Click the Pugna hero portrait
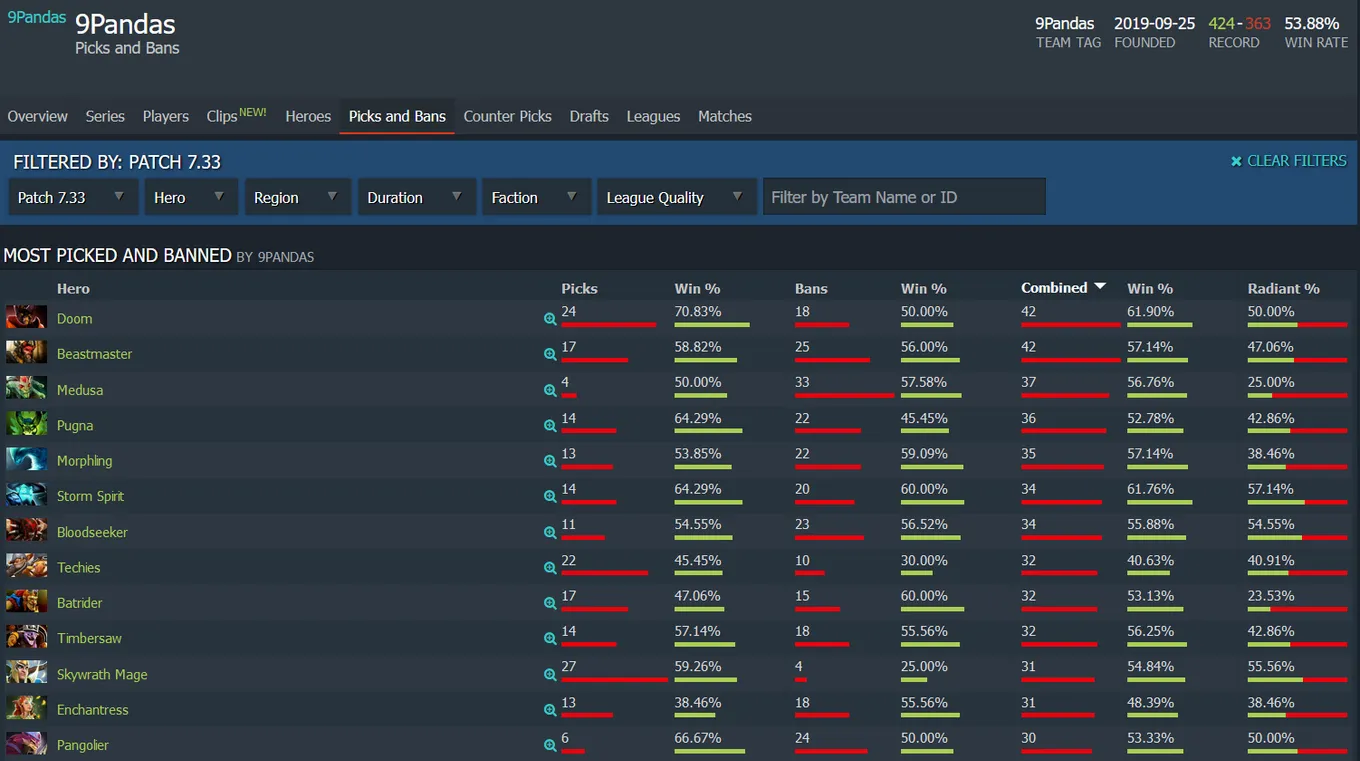Viewport: 1360px width, 761px height. (26, 424)
